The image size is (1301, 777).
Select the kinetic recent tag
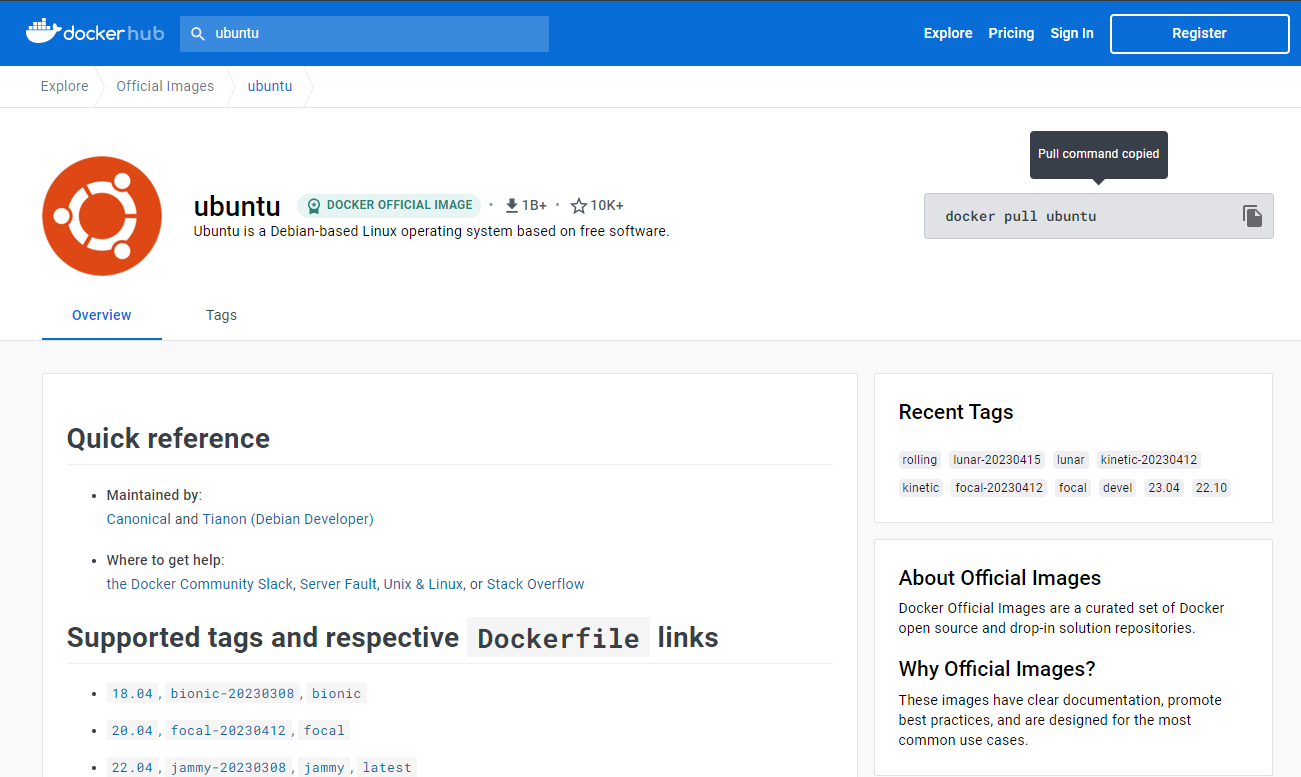[x=921, y=488]
